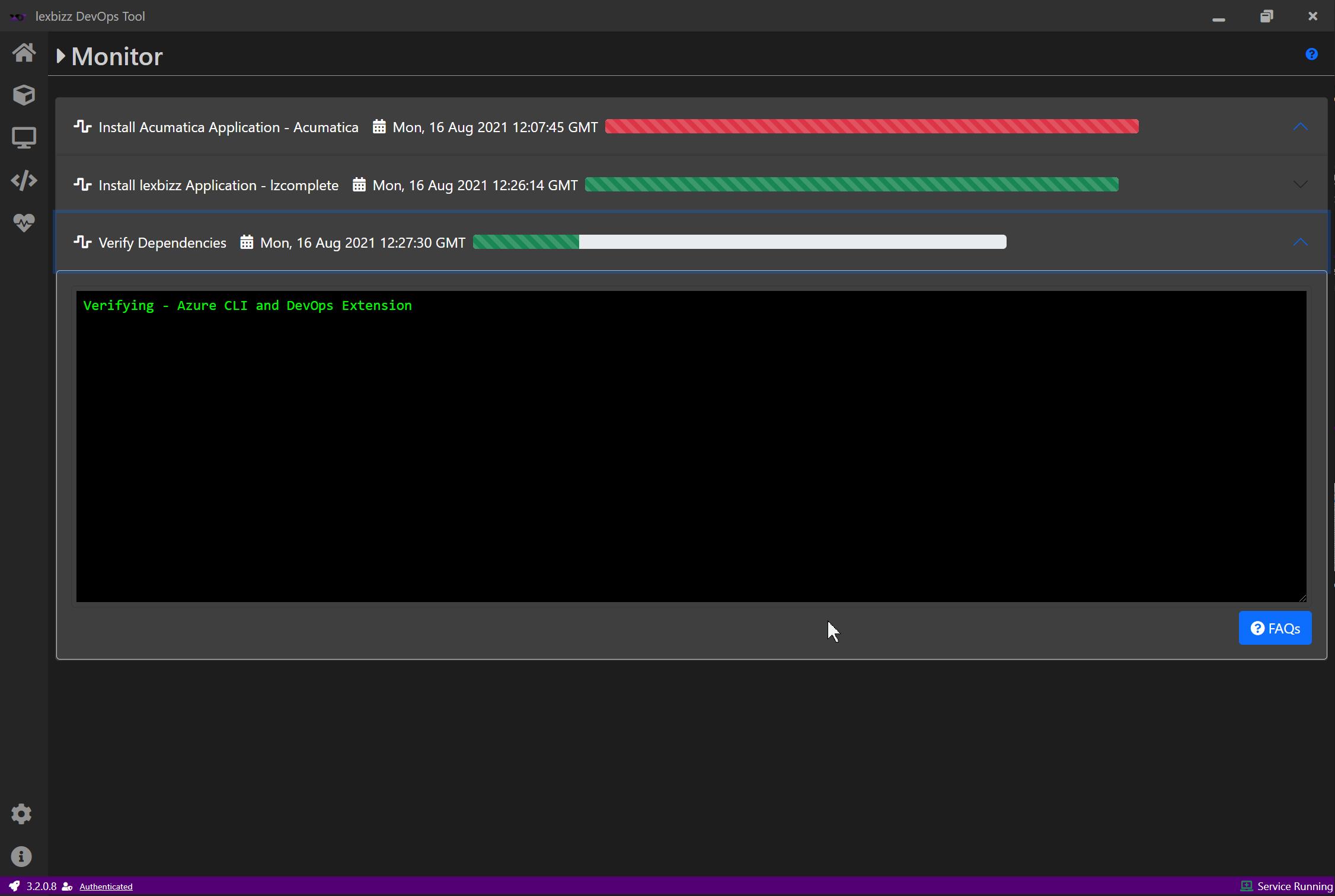Click the Monitor page heading text
This screenshot has width=1335, height=896.
coord(117,57)
